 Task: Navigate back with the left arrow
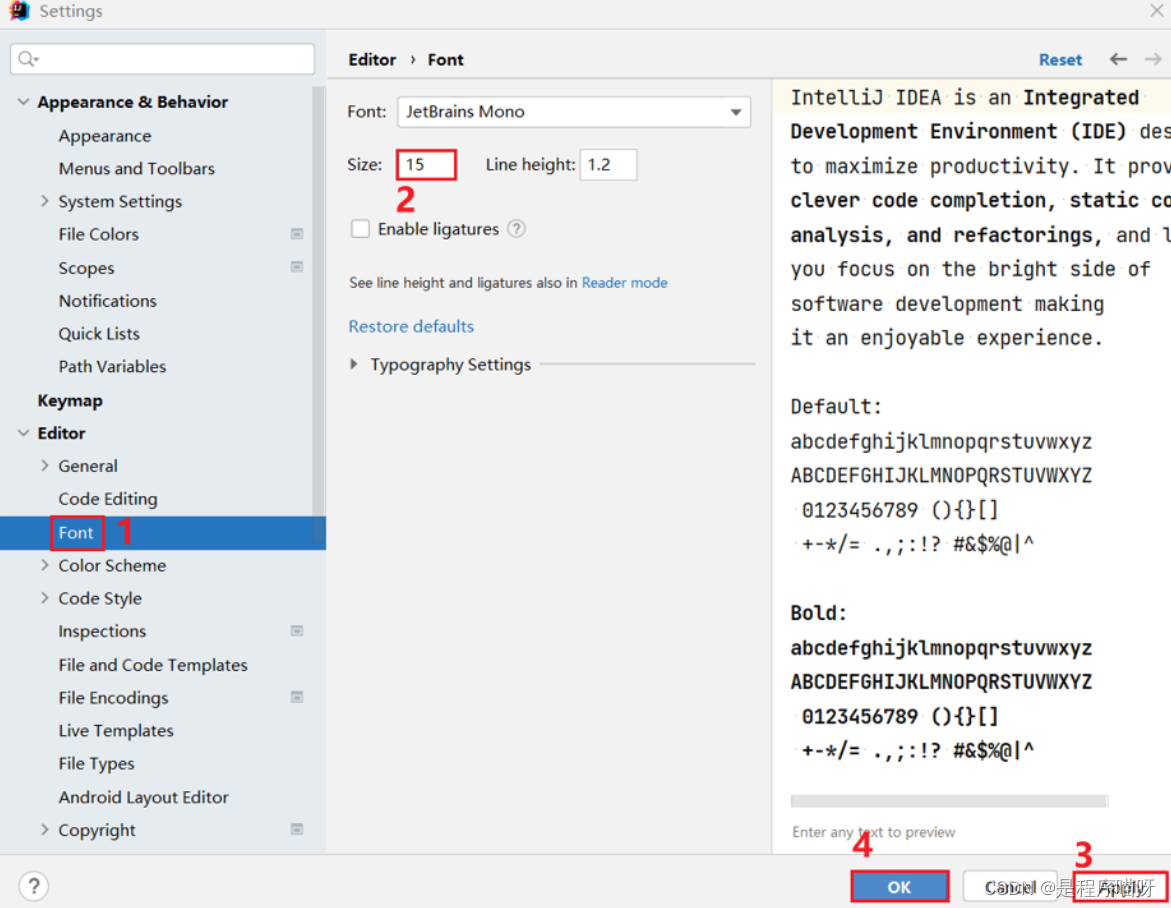(1118, 59)
